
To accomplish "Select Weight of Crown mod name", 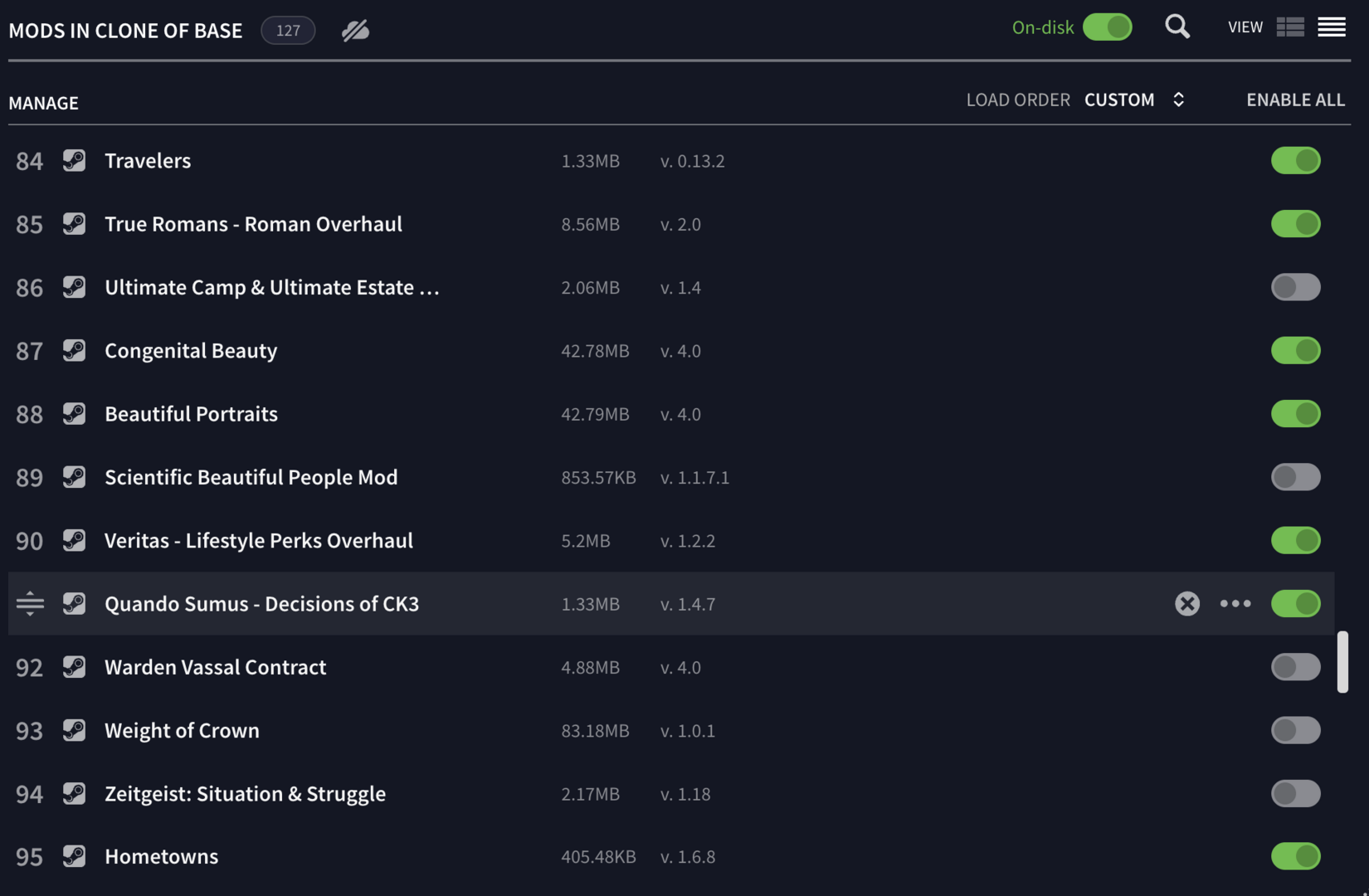I will click(x=183, y=730).
